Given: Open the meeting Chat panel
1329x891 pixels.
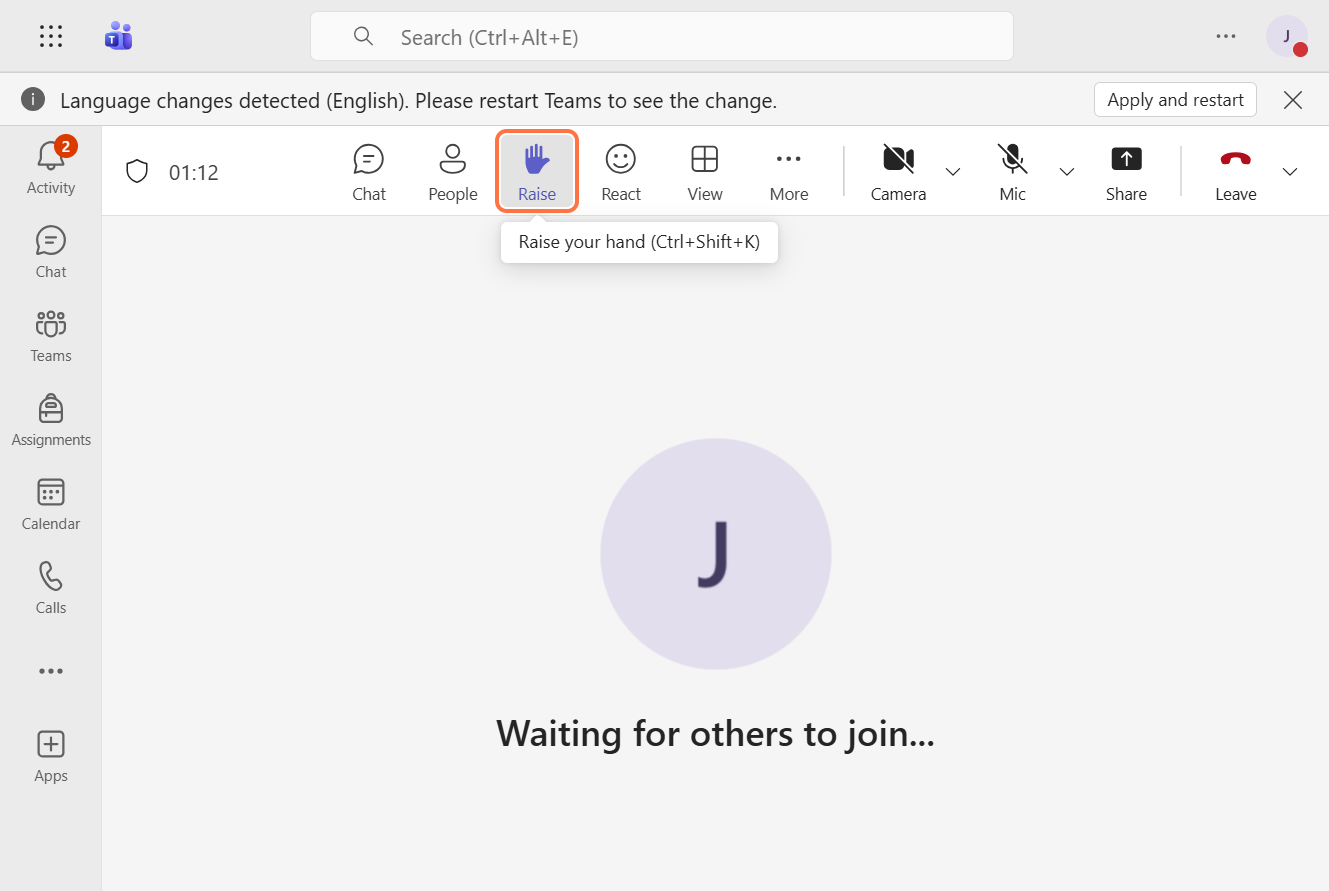Looking at the screenshot, I should click(x=368, y=172).
